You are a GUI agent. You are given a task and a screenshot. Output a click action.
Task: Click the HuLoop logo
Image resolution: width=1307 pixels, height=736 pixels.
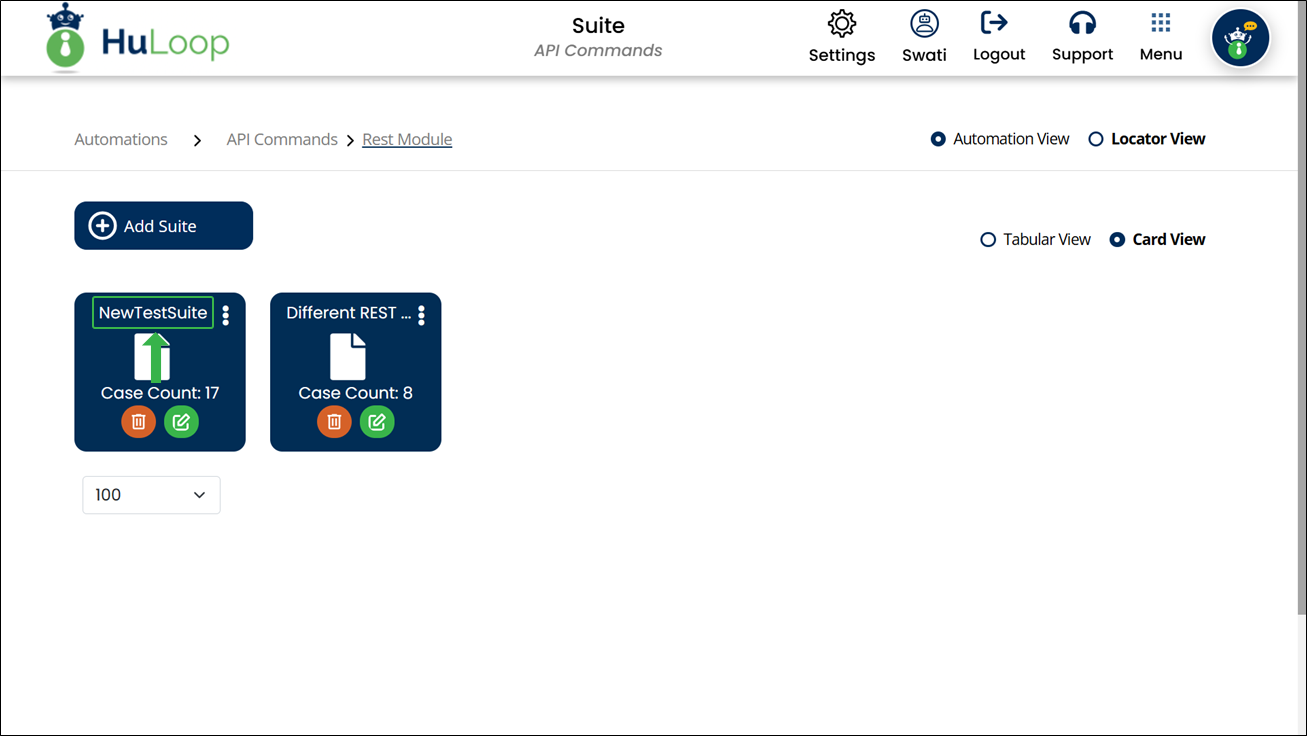tap(138, 38)
